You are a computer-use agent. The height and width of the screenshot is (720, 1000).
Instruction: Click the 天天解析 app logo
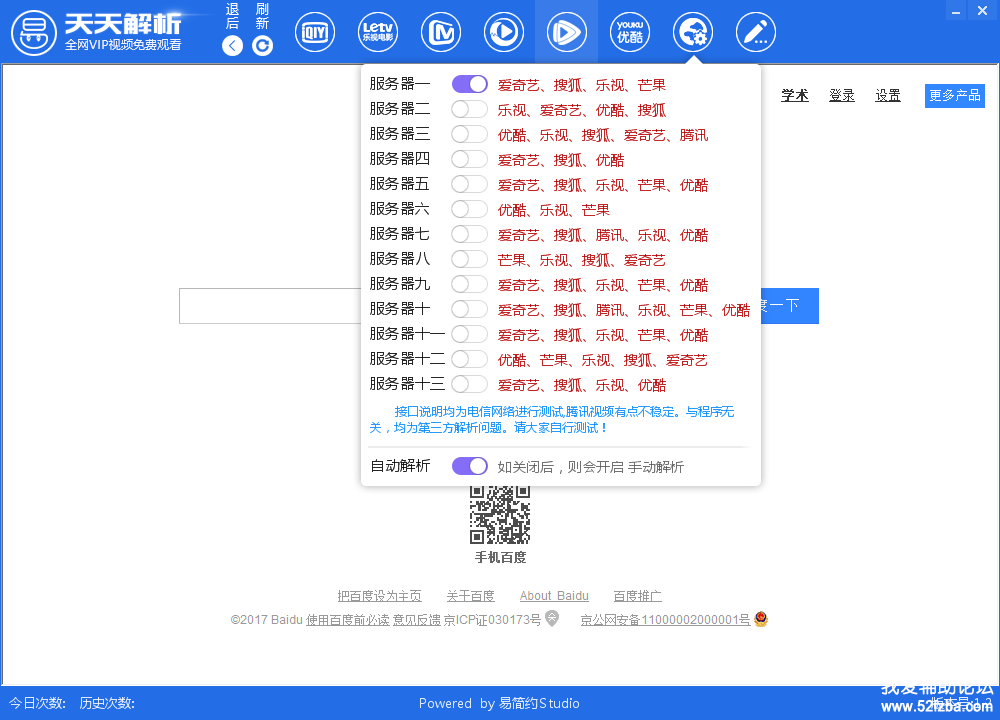tap(34, 33)
